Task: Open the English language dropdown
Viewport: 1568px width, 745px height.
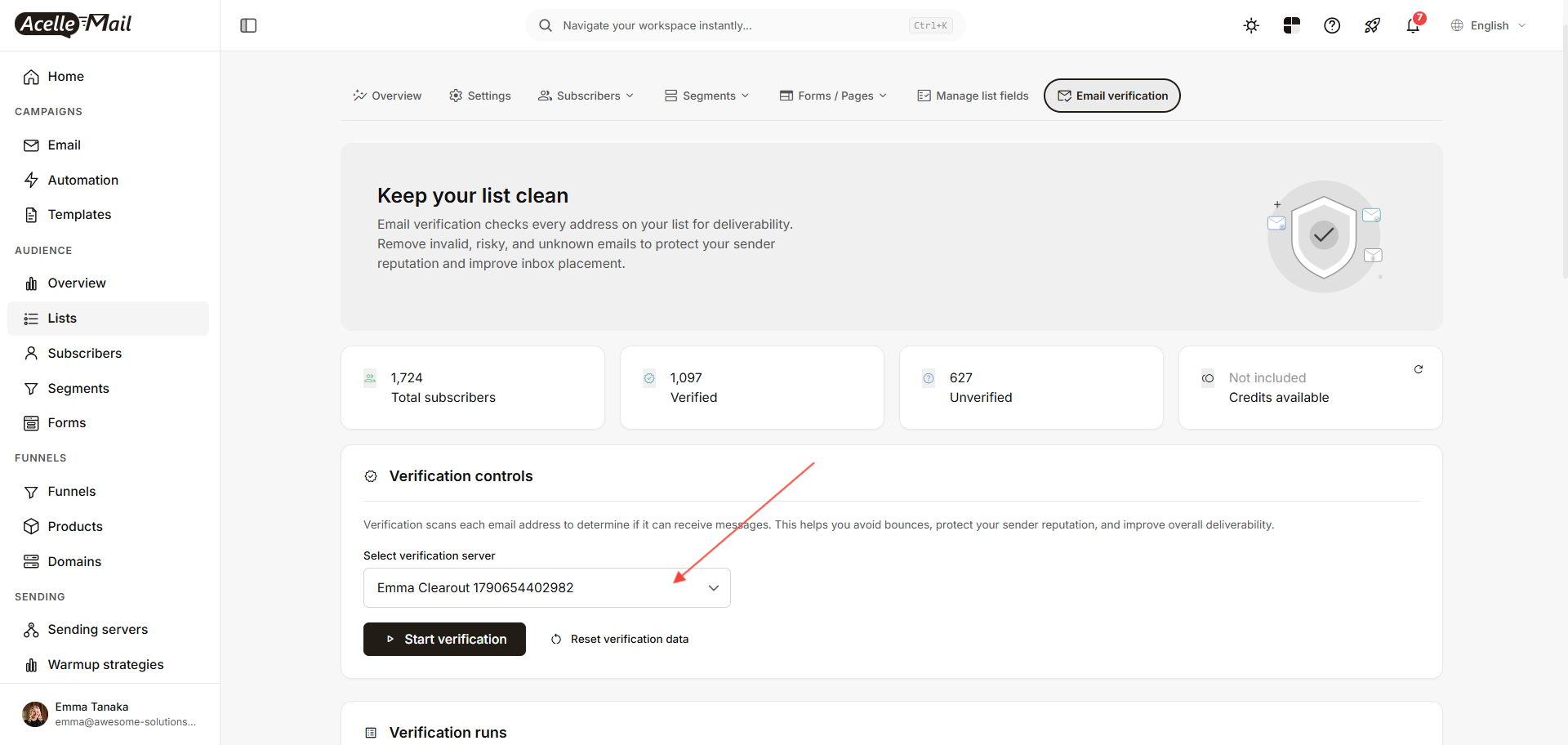Action: click(x=1488, y=25)
